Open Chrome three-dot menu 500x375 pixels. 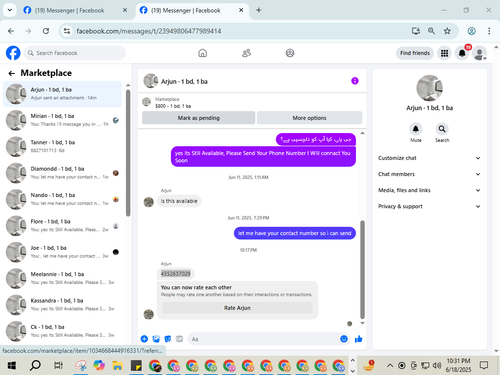(489, 31)
